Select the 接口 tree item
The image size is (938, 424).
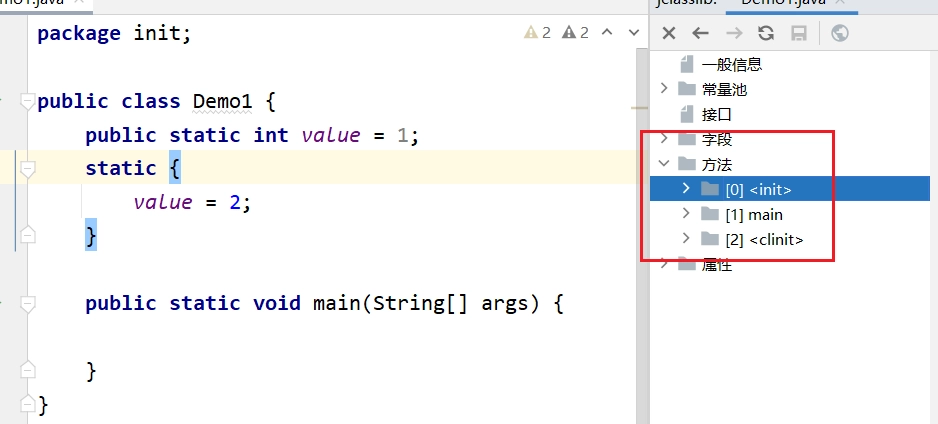pos(716,114)
